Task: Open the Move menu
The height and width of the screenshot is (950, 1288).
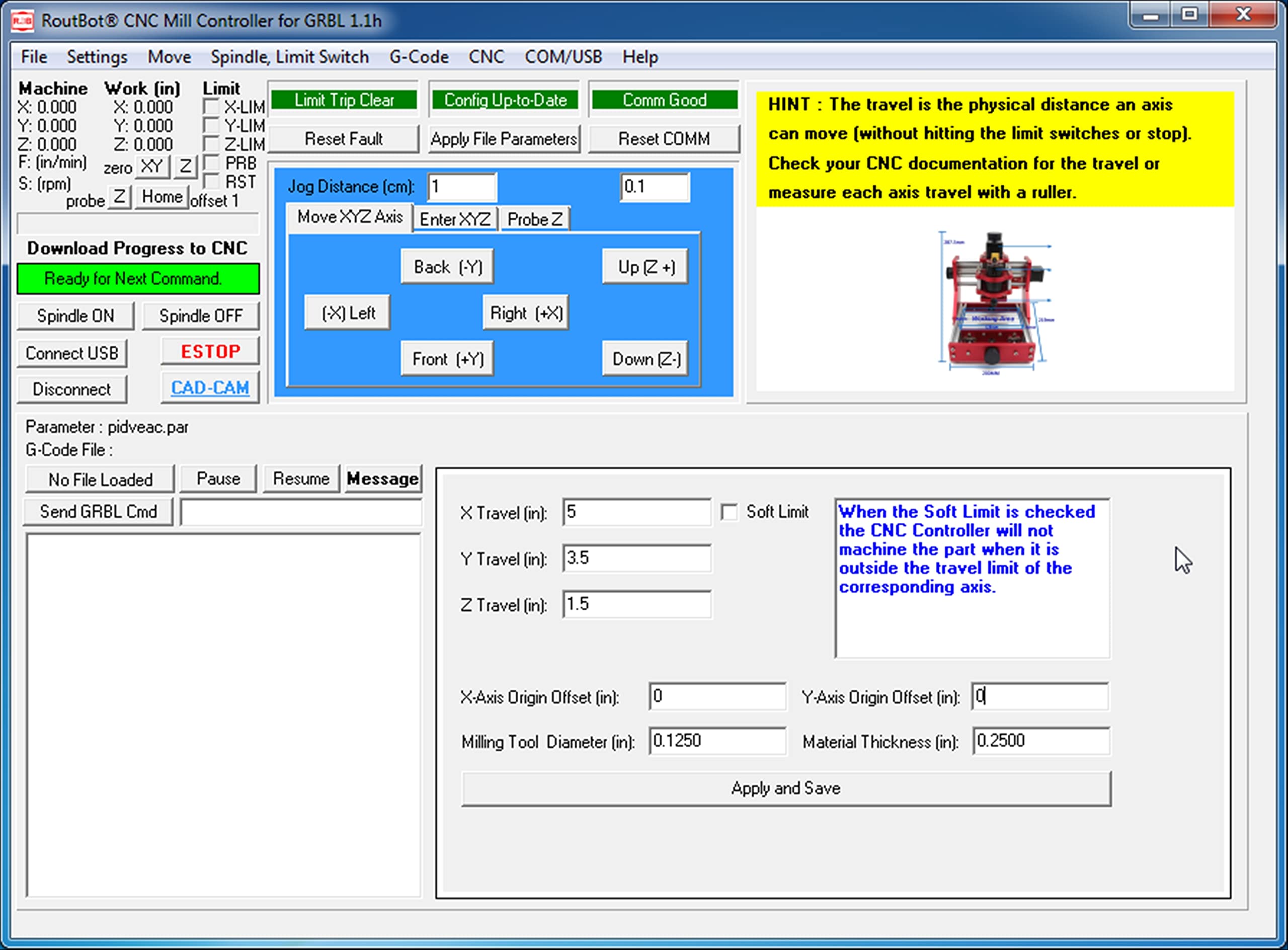Action: coord(169,57)
